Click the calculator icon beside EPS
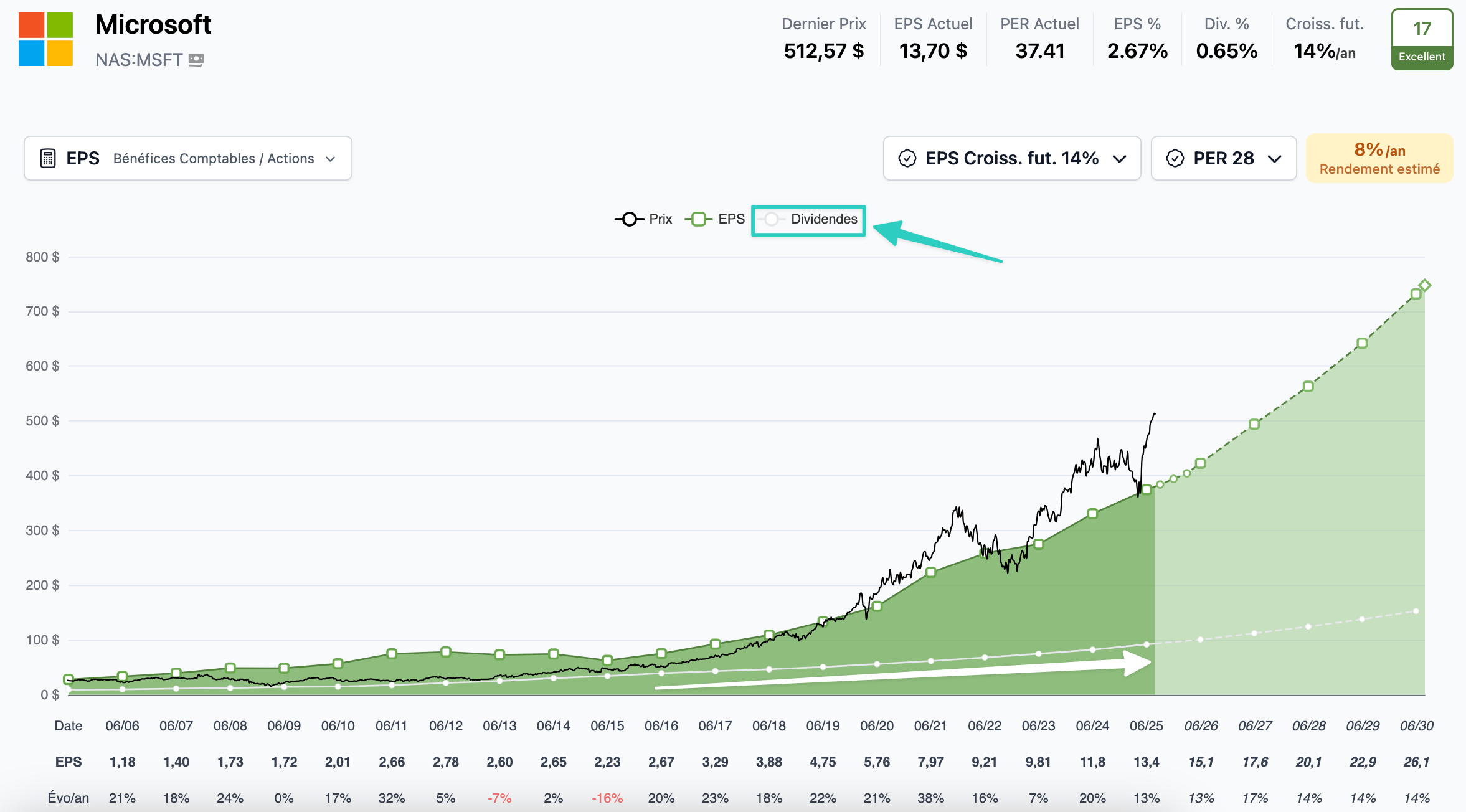 click(x=48, y=158)
